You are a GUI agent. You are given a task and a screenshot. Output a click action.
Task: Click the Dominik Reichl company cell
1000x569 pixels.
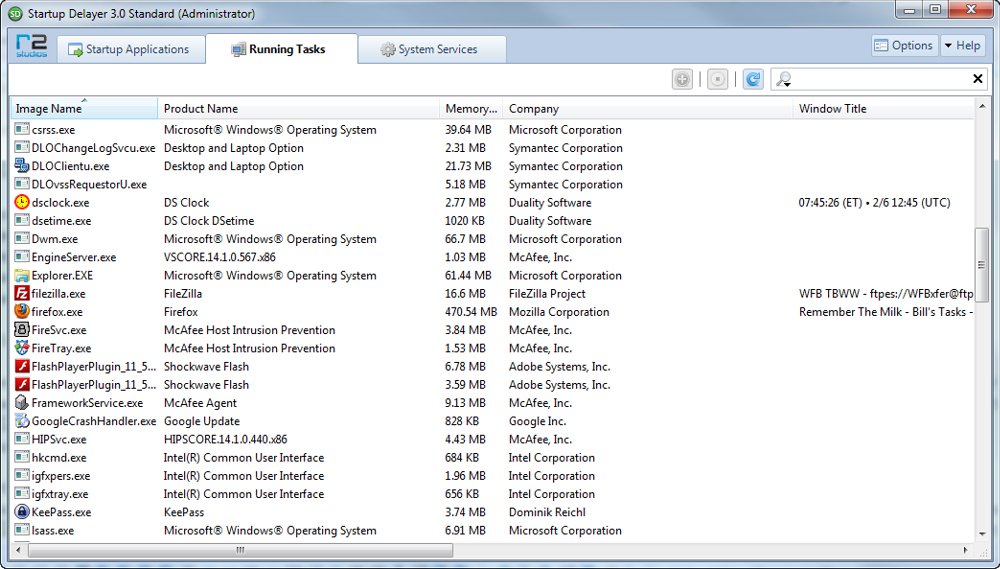pyautogui.click(x=547, y=512)
